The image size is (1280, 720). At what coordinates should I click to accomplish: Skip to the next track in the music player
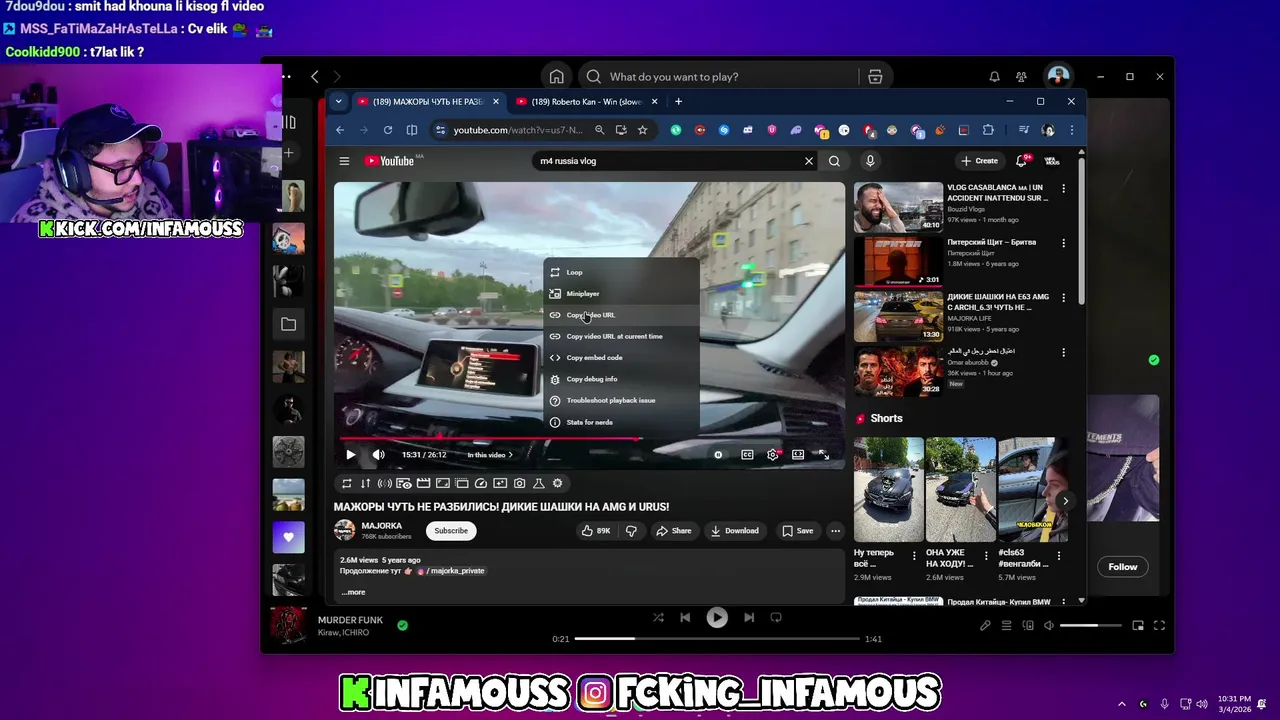749,618
